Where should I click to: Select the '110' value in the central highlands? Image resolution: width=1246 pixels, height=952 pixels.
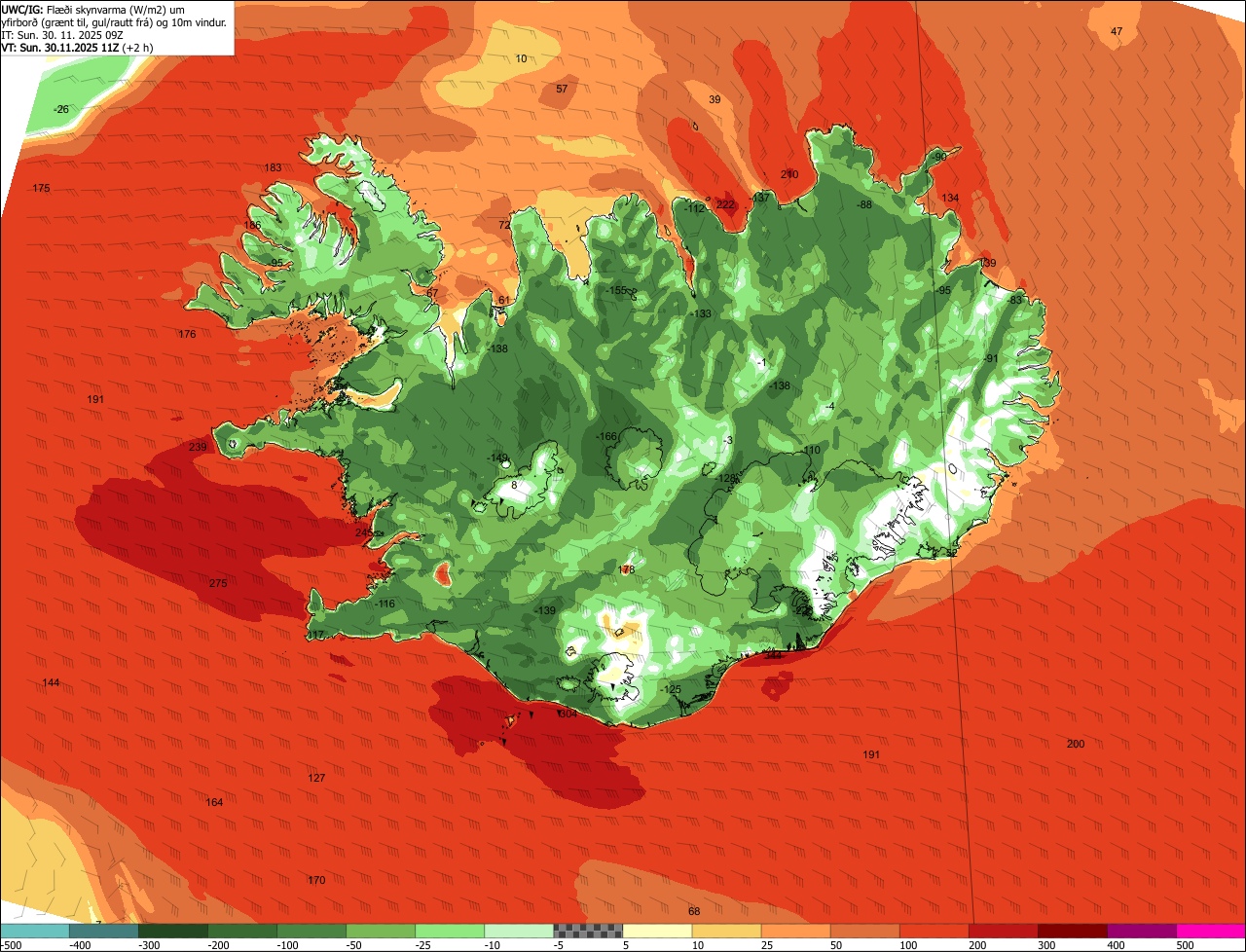[811, 450]
